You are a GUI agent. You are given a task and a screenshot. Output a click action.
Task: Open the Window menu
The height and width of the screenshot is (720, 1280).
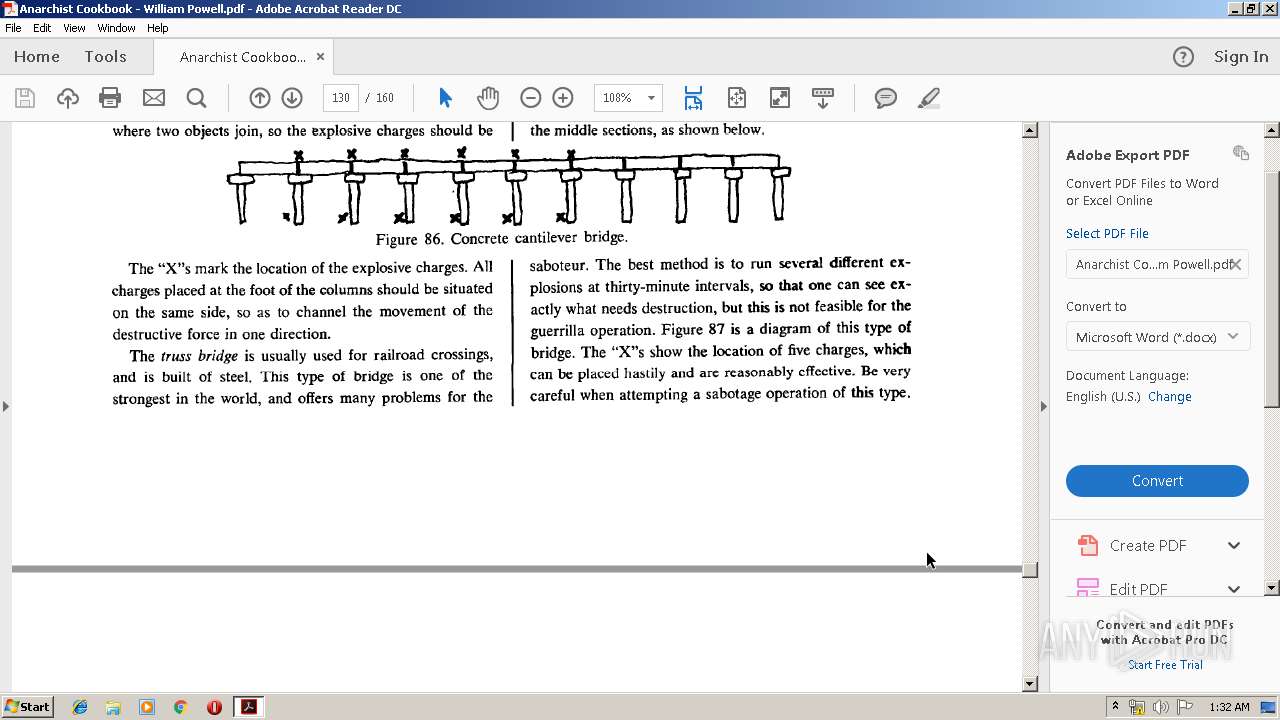pos(116,28)
